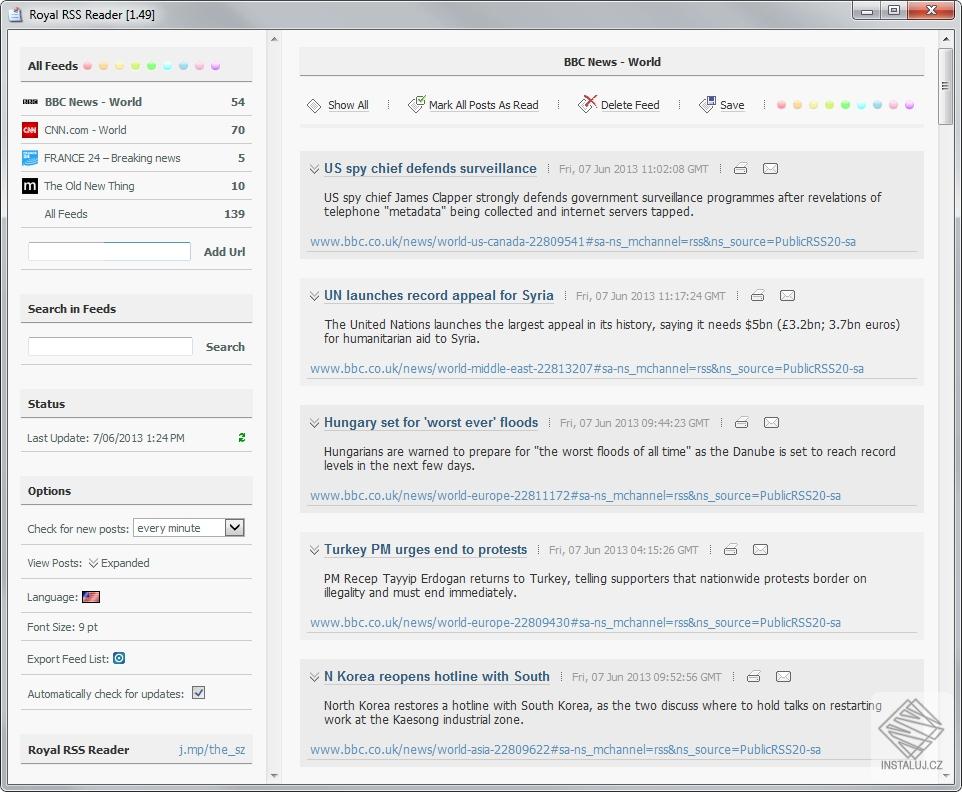The image size is (962, 792).
Task: Choose the blue dot in the feed toolbar
Action: (x=877, y=105)
